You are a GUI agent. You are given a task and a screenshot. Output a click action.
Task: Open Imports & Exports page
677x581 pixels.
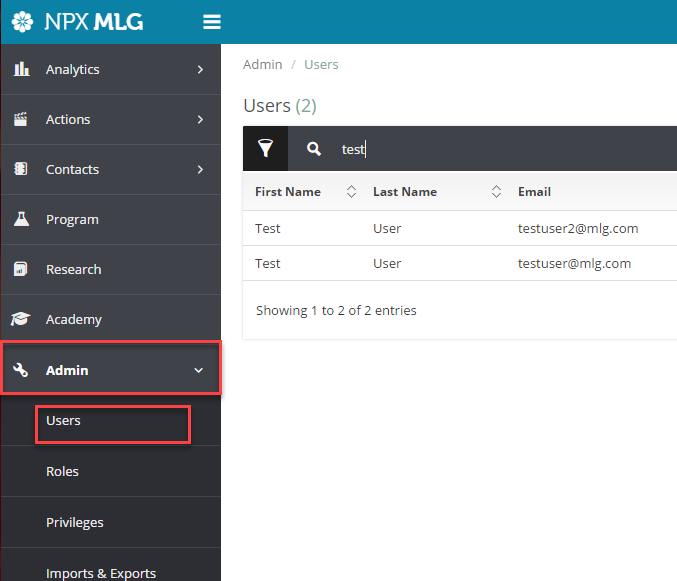click(101, 573)
